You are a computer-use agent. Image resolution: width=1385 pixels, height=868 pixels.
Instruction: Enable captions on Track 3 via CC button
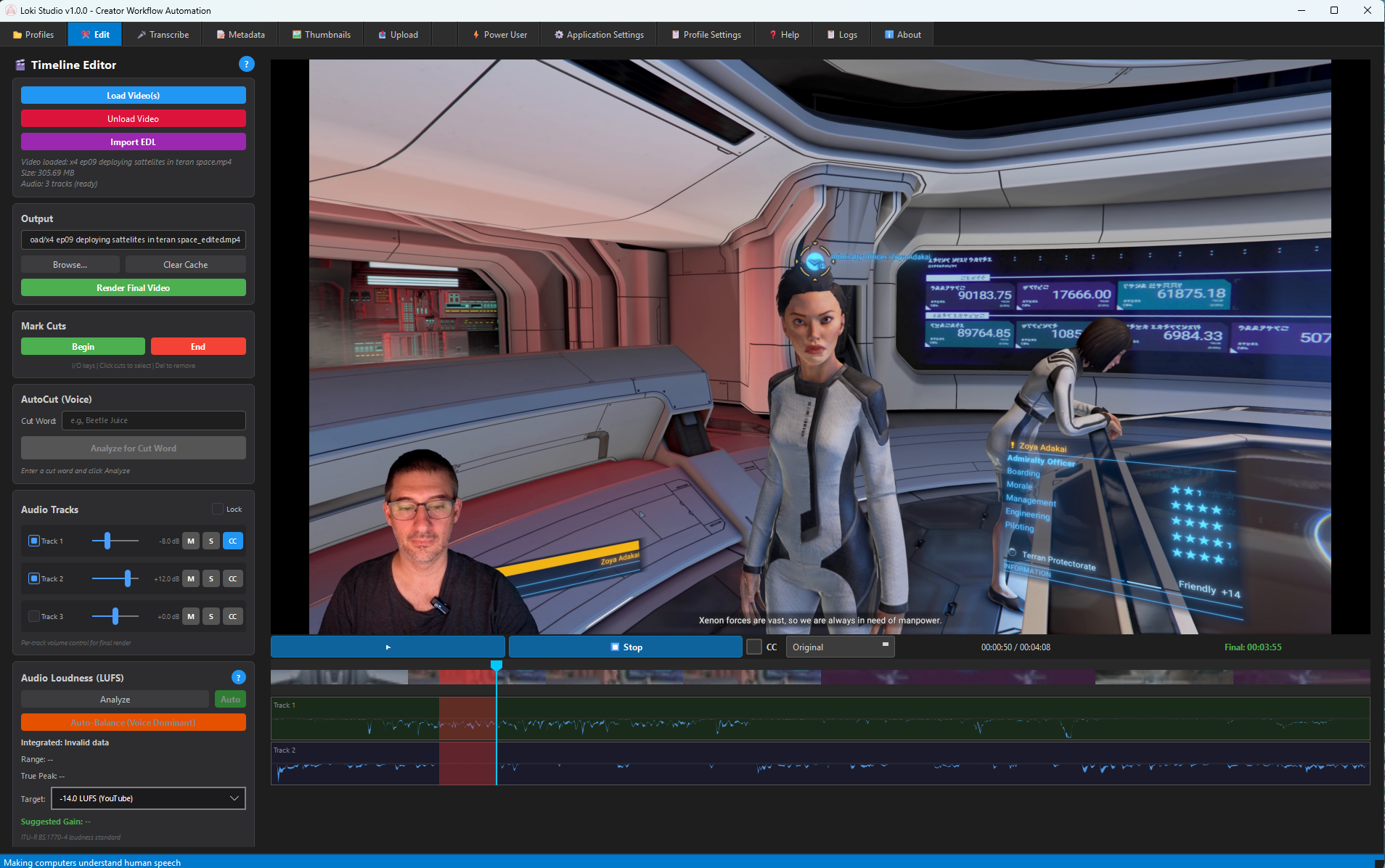232,616
